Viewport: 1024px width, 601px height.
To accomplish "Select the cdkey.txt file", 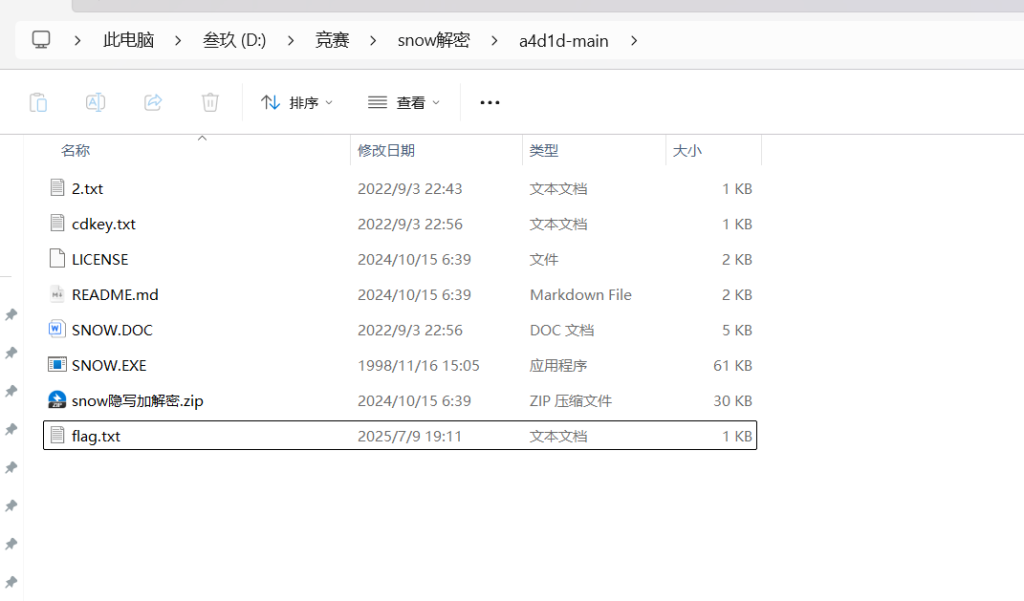I will pyautogui.click(x=103, y=224).
